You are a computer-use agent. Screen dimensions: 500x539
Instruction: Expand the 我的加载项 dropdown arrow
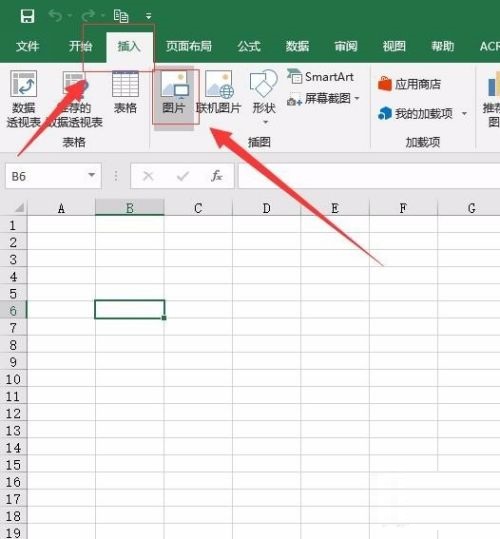pos(464,113)
